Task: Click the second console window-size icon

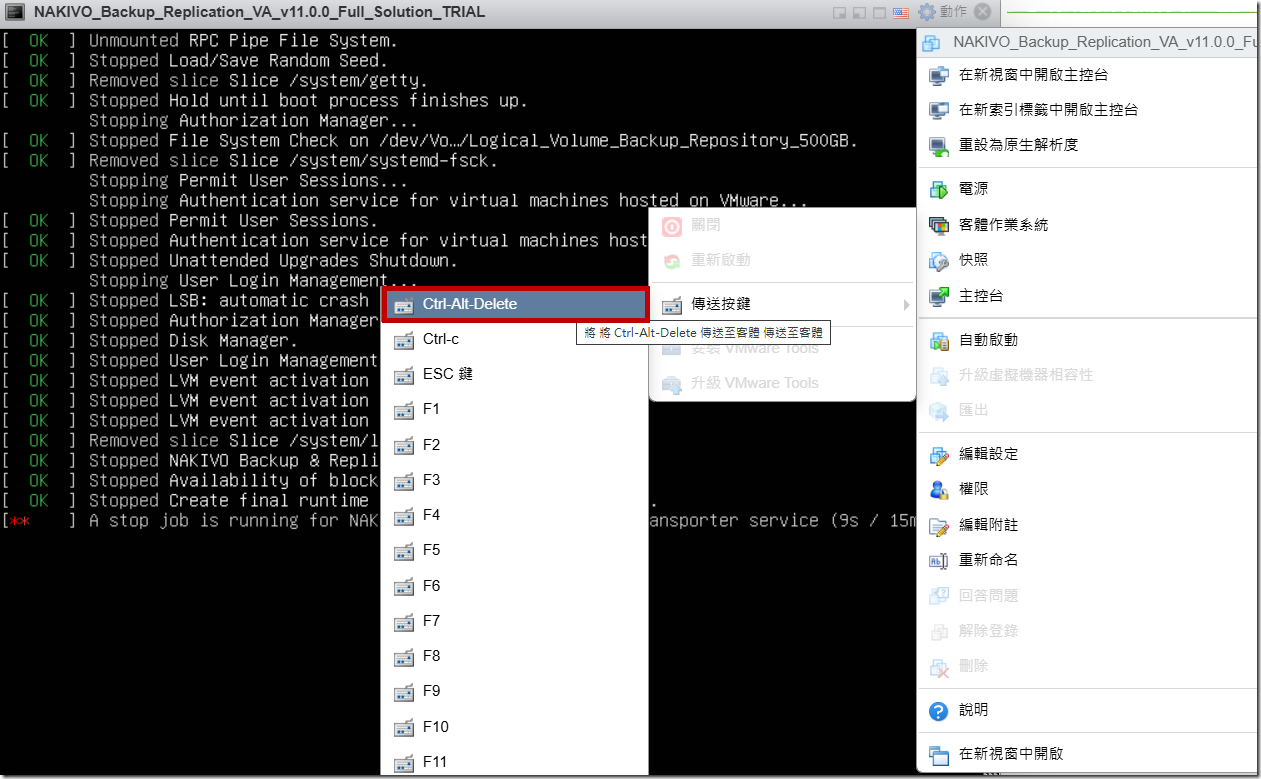Action: (859, 13)
